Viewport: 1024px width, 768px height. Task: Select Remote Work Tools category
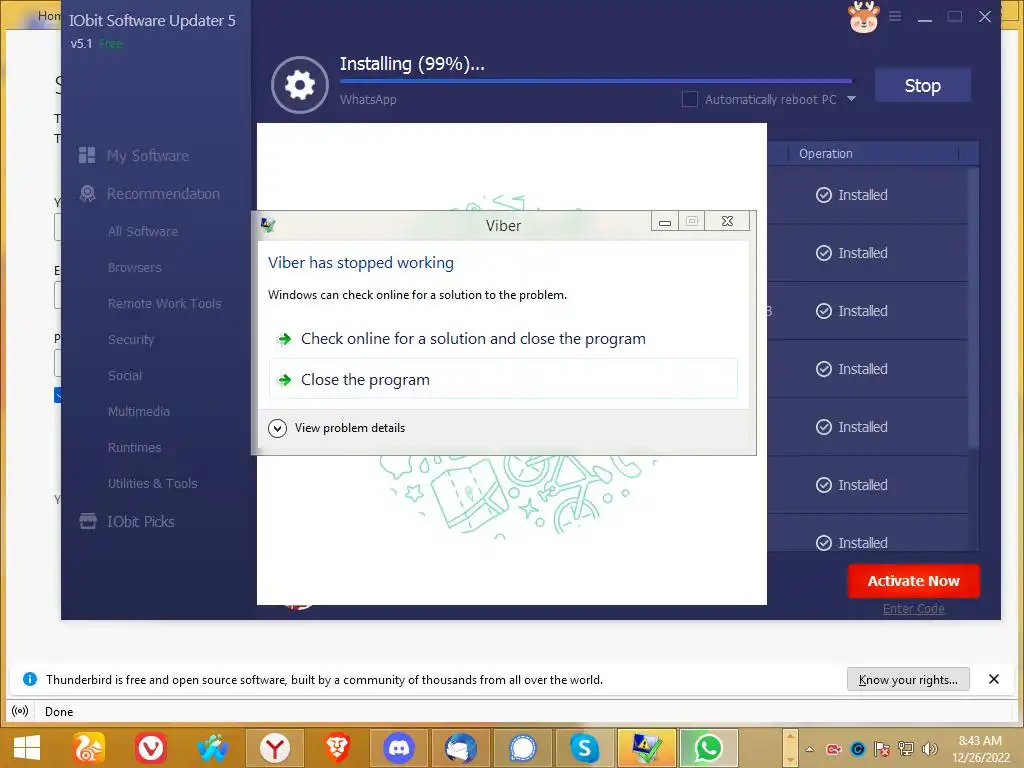point(164,303)
